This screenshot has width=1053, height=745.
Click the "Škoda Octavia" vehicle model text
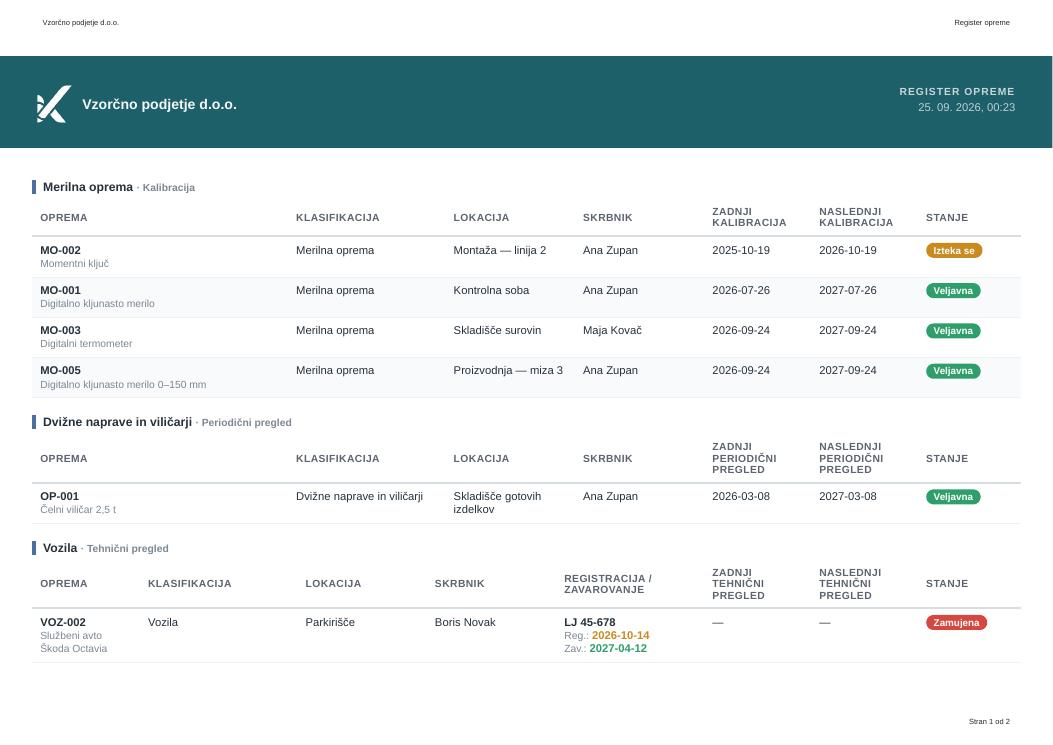pos(74,648)
